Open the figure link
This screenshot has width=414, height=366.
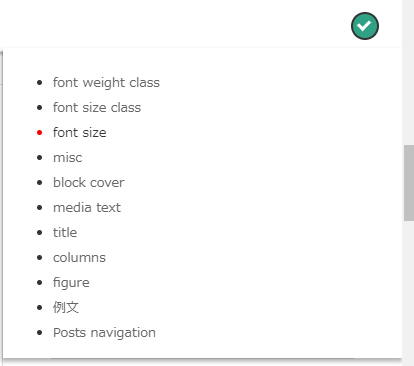point(71,283)
